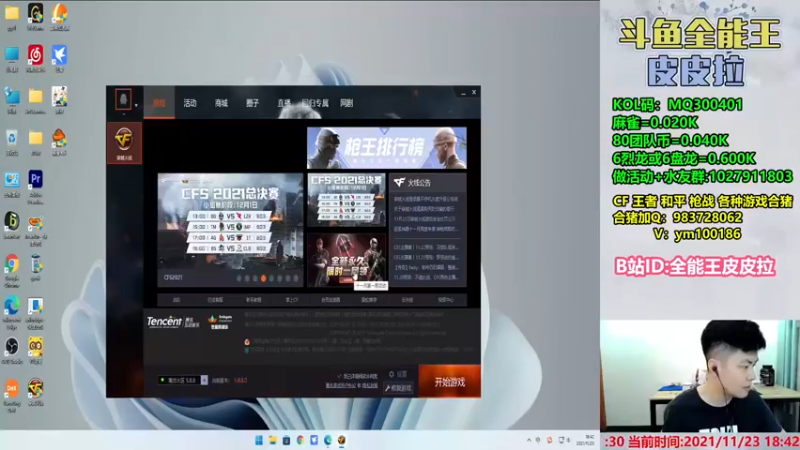Click the user avatar in the launcher
The image size is (800, 450).
pyautogui.click(x=123, y=99)
